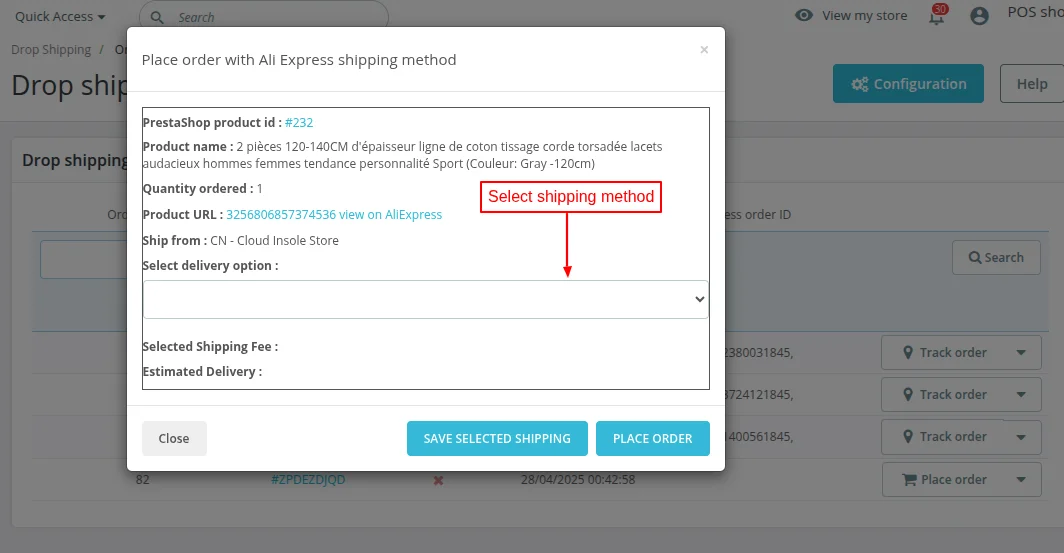Screen dimensions: 1064x553
Task: Click the gears icon on Configuration button
Action: [859, 84]
